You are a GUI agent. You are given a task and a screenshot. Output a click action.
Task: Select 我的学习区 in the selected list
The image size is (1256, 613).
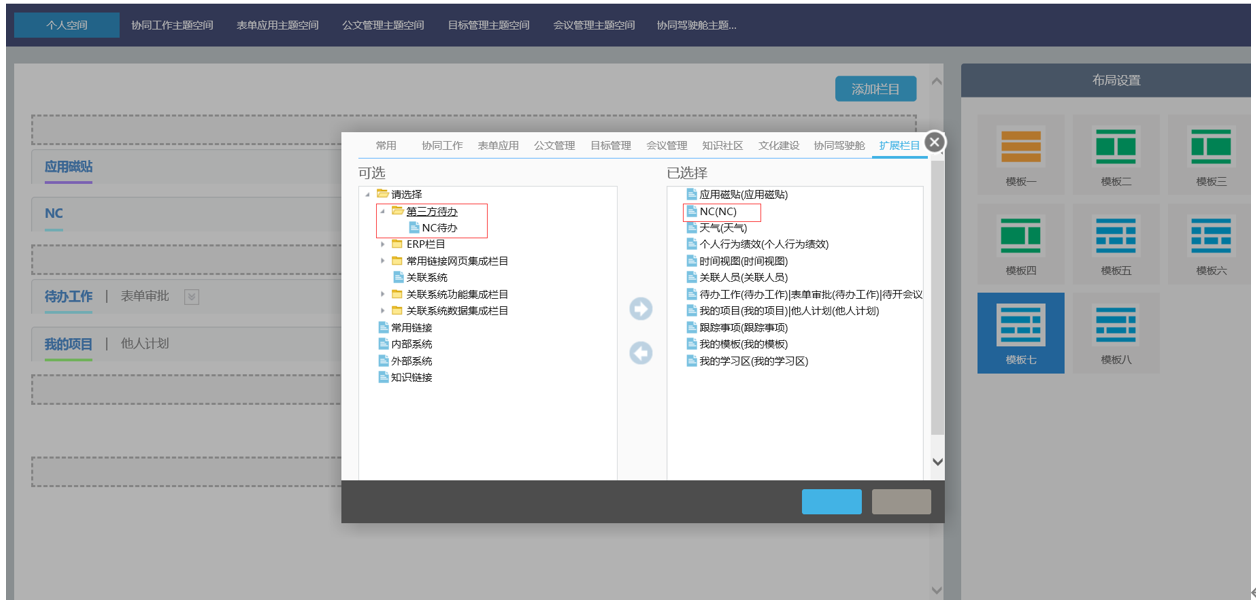coord(753,361)
